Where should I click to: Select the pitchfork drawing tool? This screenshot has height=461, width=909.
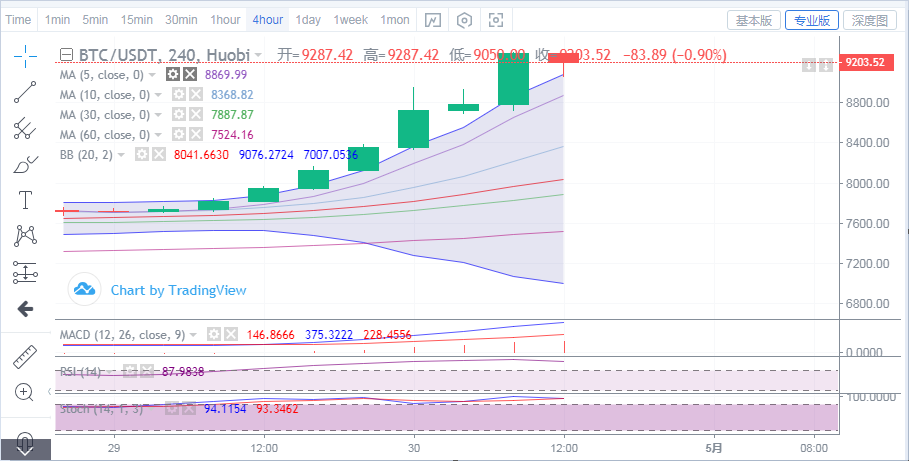pyautogui.click(x=26, y=129)
